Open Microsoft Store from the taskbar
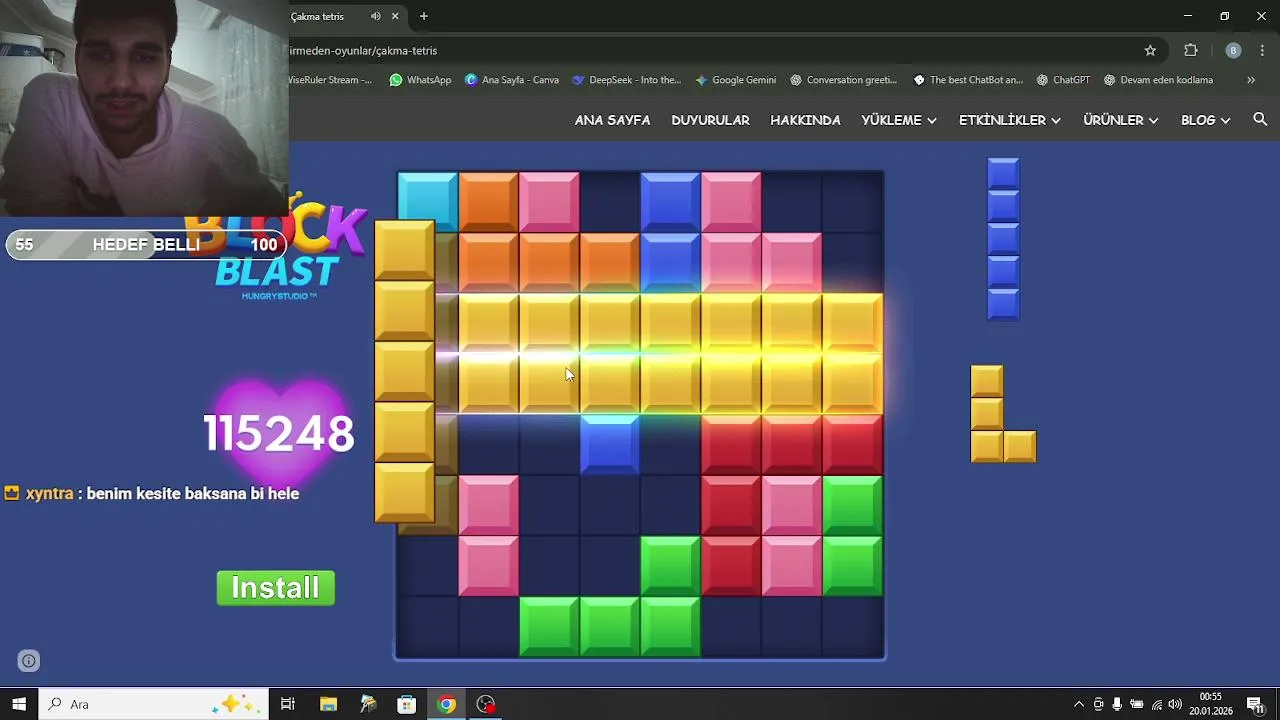Viewport: 1280px width, 720px height. click(x=407, y=704)
